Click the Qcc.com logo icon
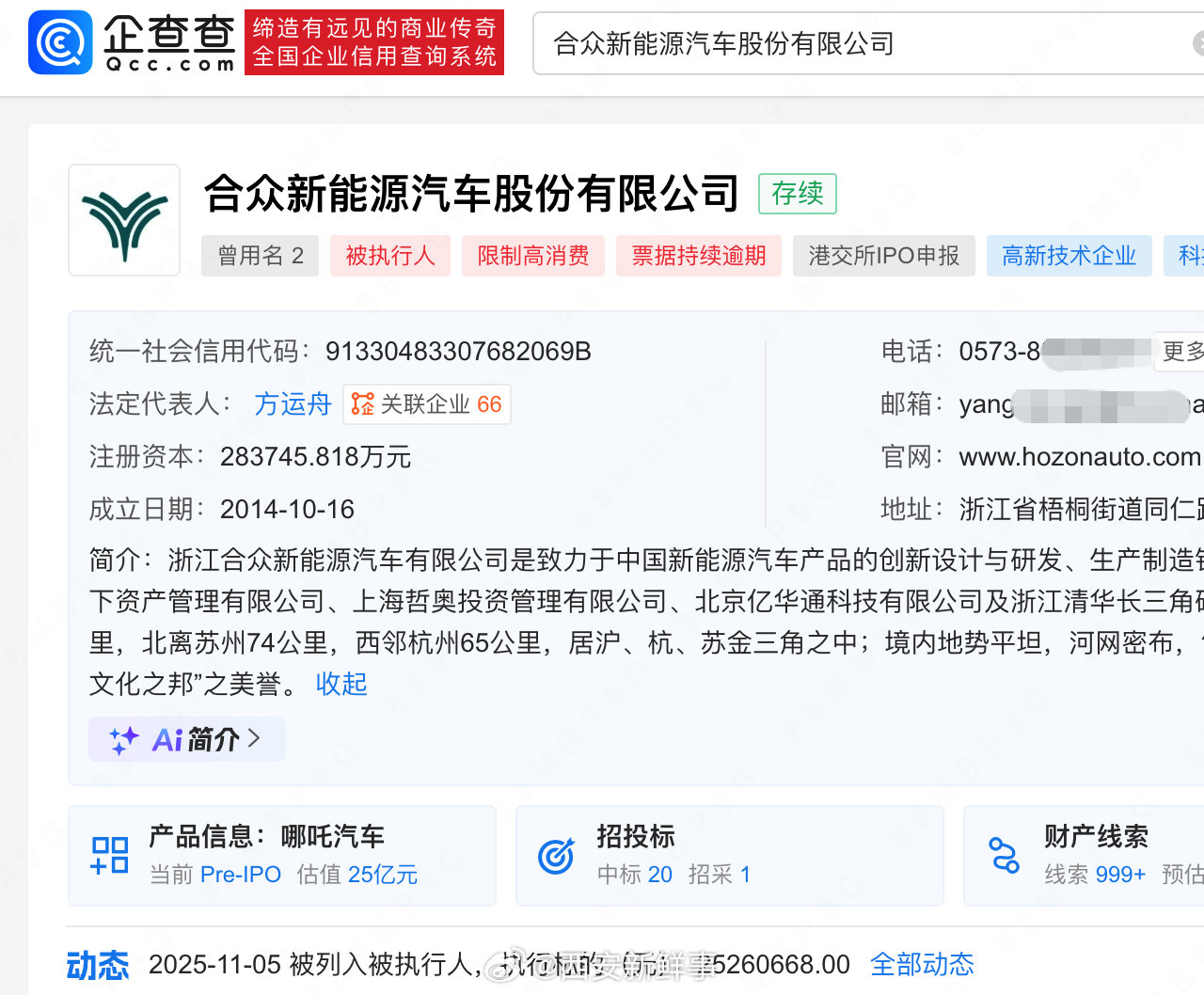Screen dimensions: 1204x995 pyautogui.click(x=60, y=42)
